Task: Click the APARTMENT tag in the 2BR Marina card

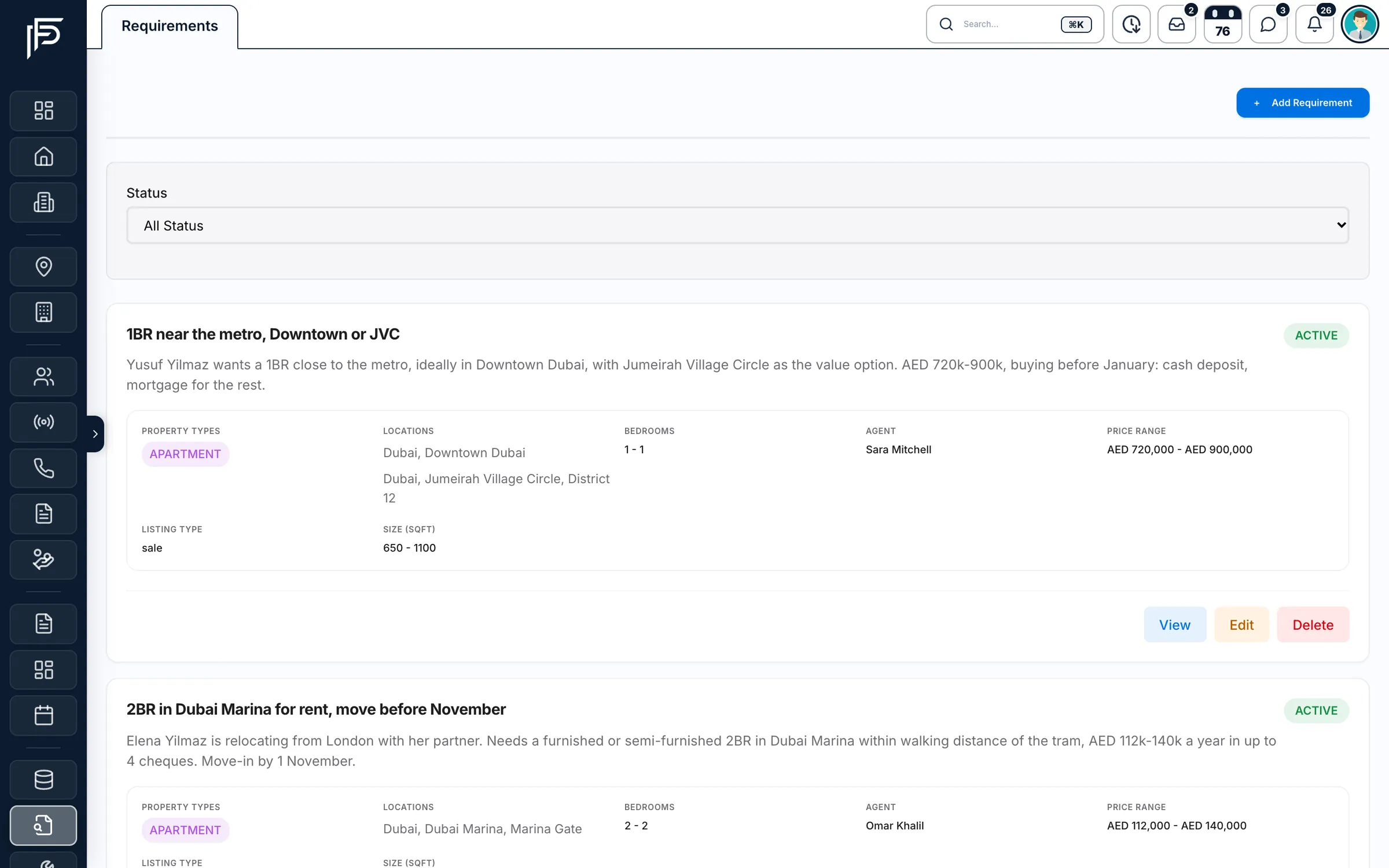Action: [185, 830]
